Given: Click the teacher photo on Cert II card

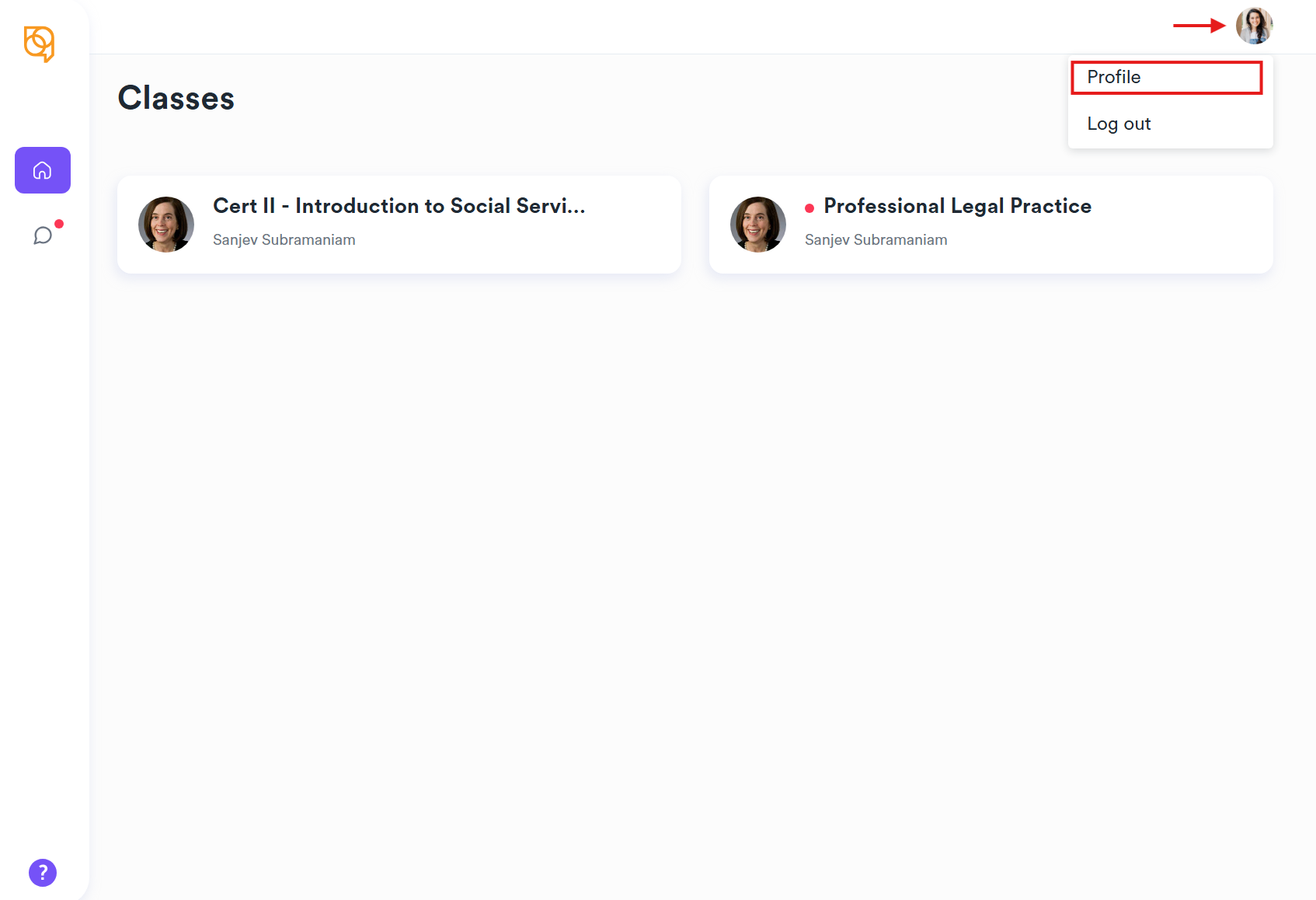Looking at the screenshot, I should pos(166,225).
